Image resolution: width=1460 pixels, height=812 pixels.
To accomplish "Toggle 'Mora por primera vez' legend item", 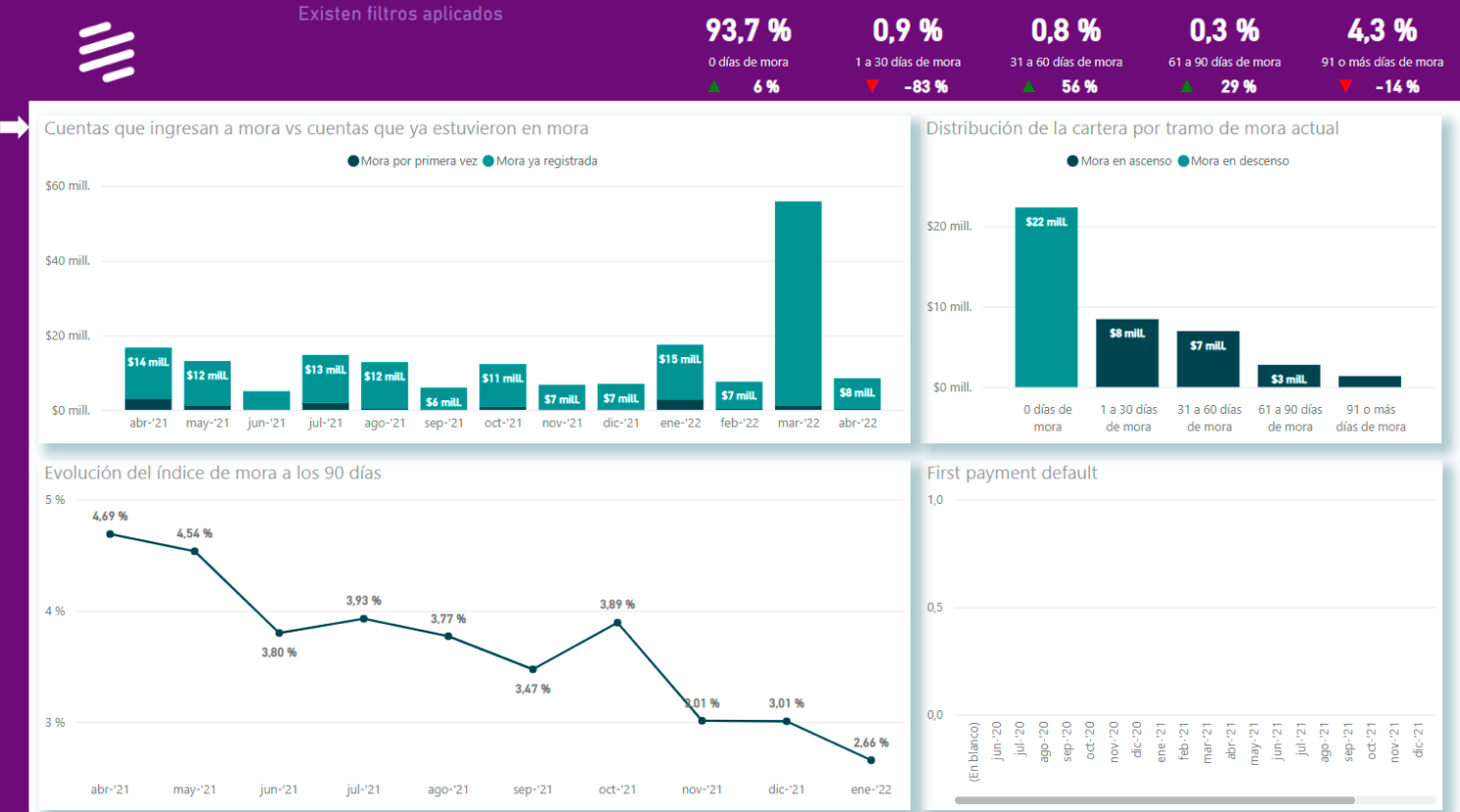I will (x=412, y=161).
